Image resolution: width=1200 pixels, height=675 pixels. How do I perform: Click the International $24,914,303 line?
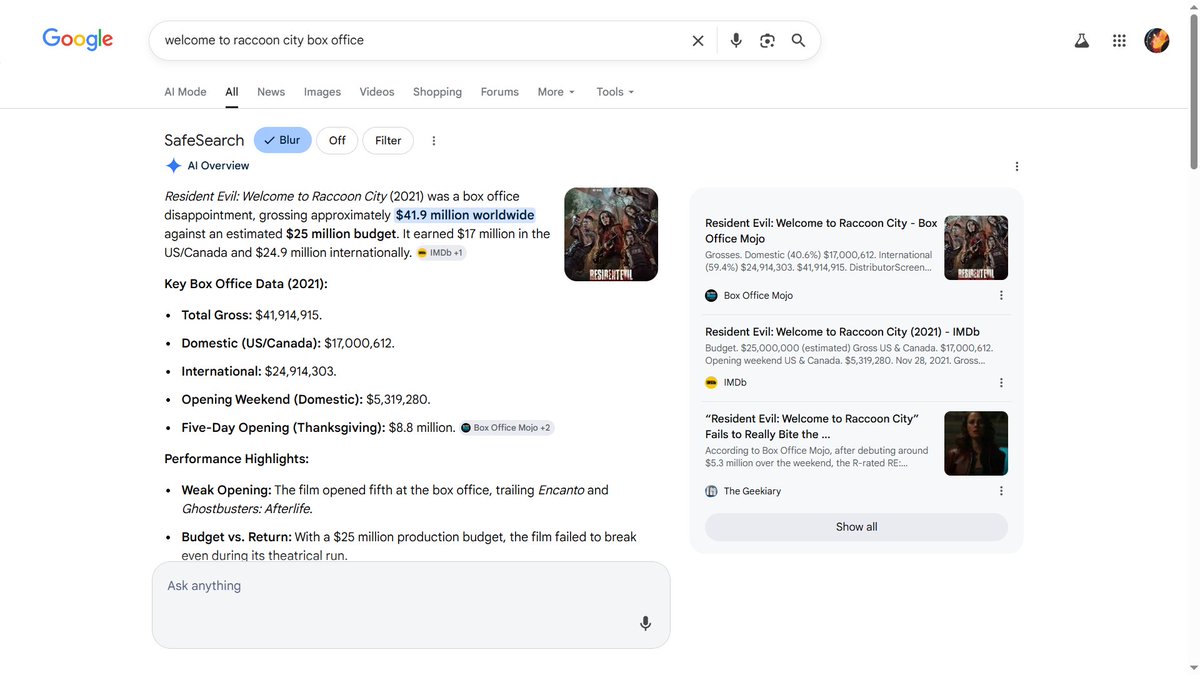click(x=259, y=371)
